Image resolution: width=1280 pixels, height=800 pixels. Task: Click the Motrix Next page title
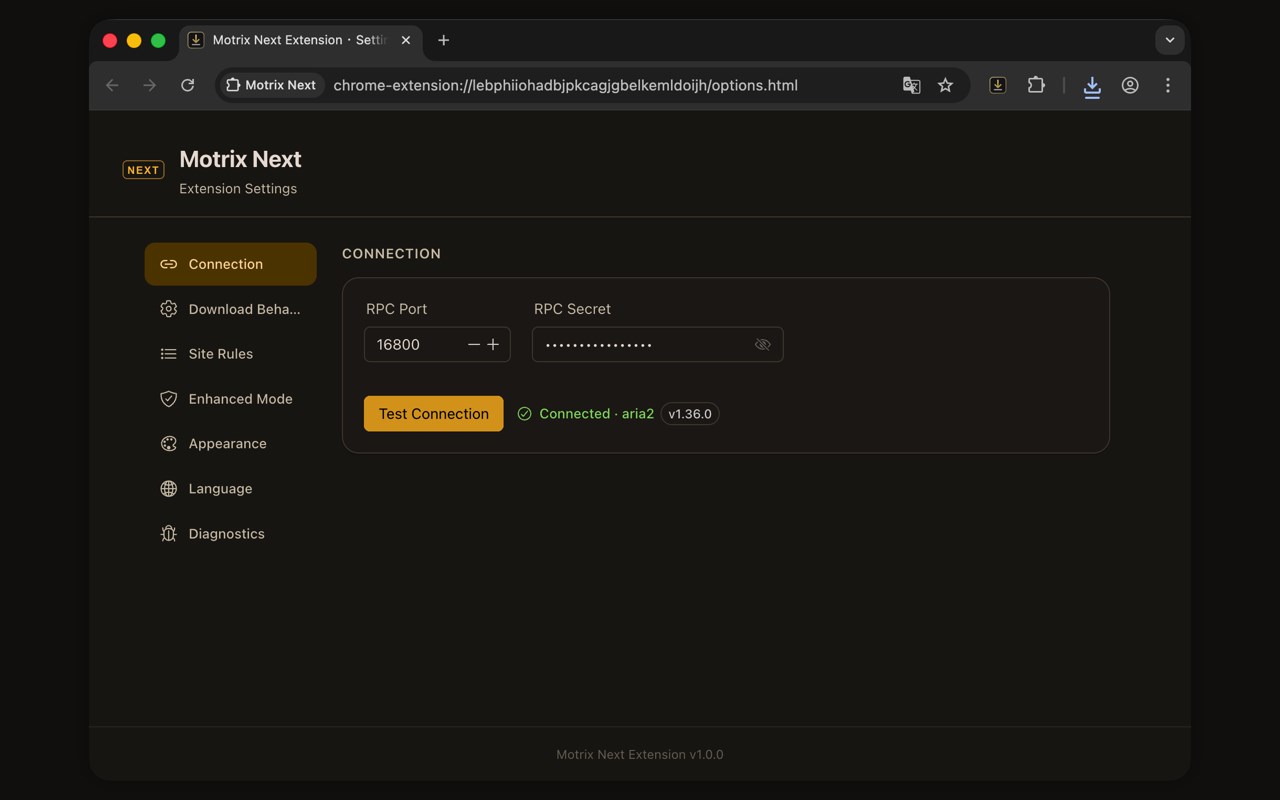tap(240, 159)
